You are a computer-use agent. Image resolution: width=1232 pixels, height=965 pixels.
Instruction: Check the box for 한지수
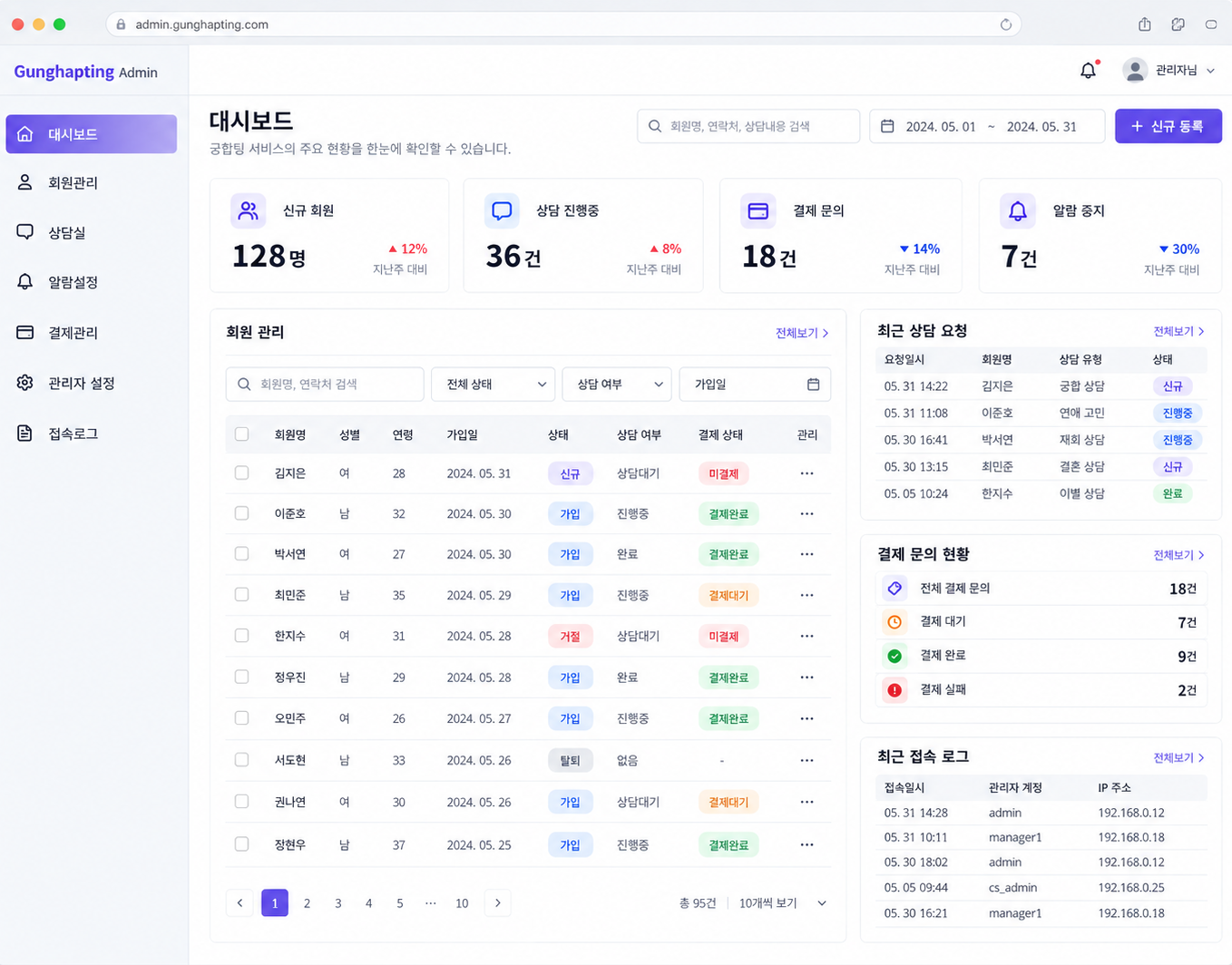pyautogui.click(x=241, y=636)
